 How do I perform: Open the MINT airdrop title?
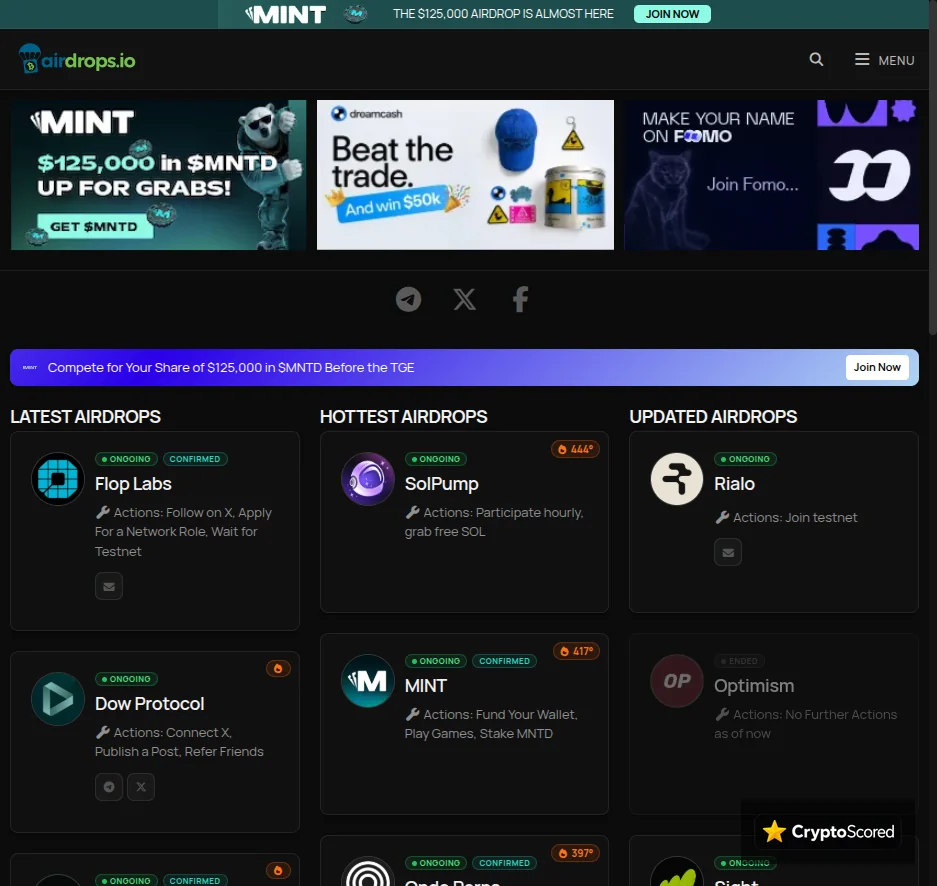tap(425, 686)
